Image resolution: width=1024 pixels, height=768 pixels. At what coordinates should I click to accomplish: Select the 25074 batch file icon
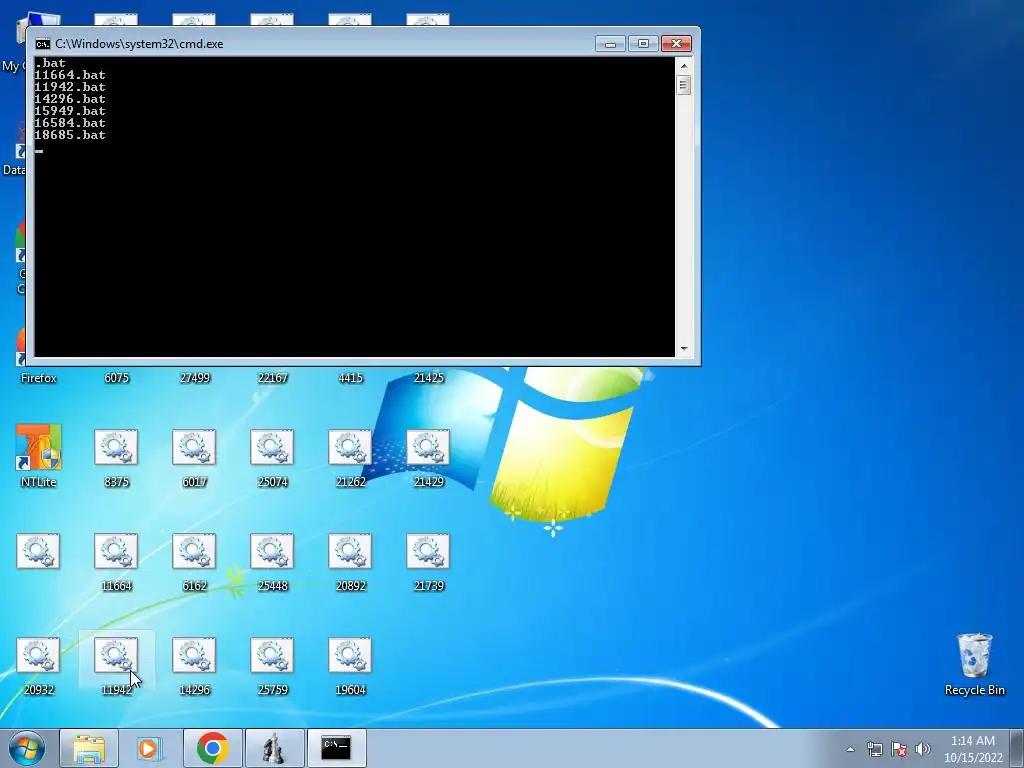(x=272, y=447)
